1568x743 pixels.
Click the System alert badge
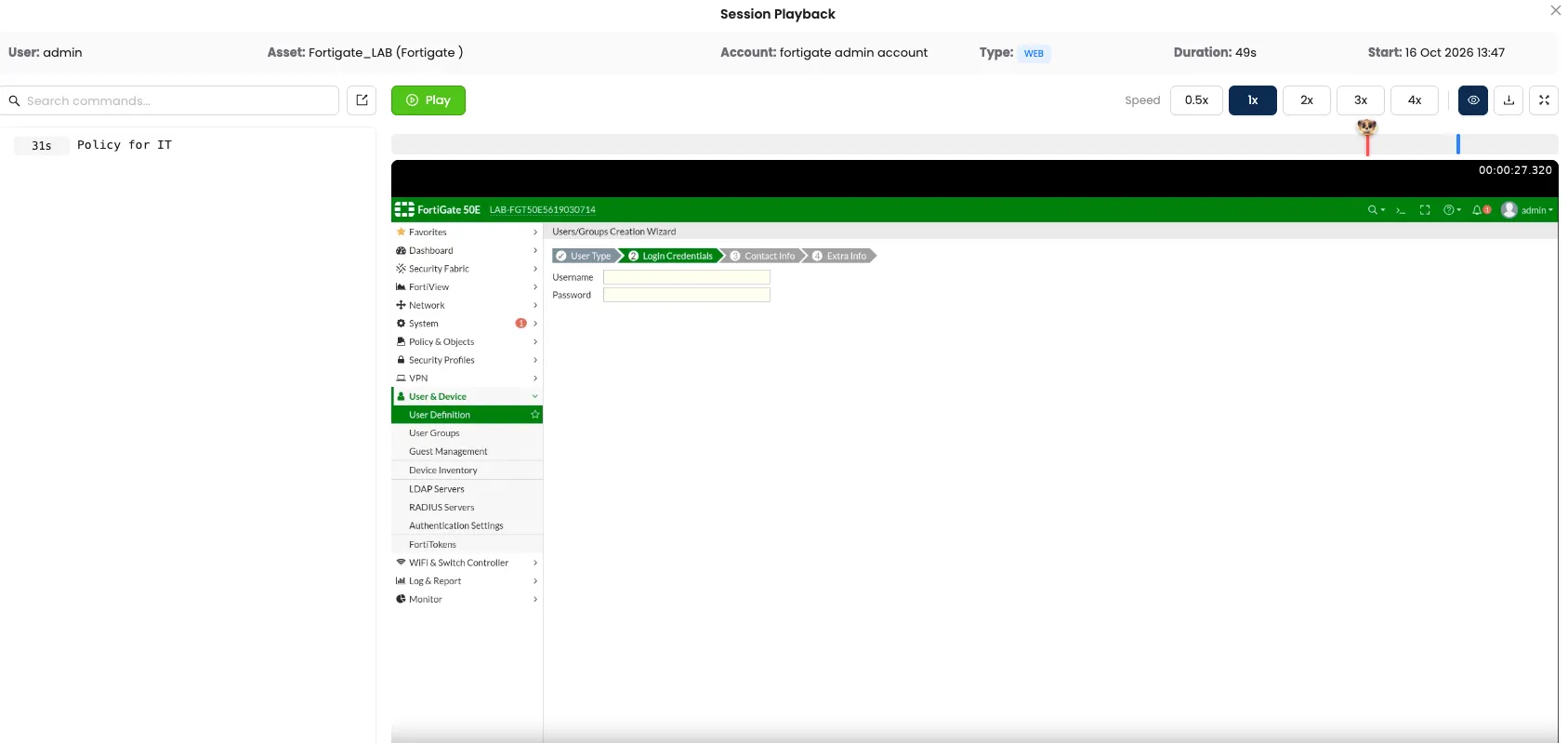520,324
